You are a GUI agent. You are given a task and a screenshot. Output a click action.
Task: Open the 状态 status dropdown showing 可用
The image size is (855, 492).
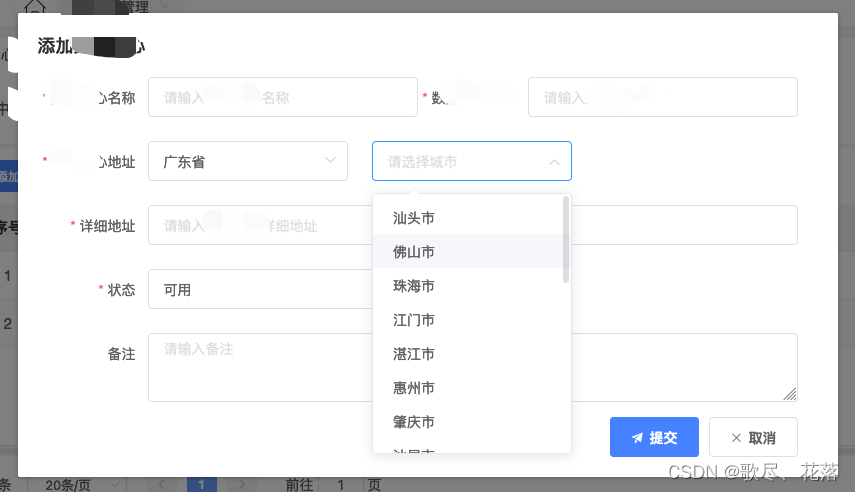click(260, 289)
